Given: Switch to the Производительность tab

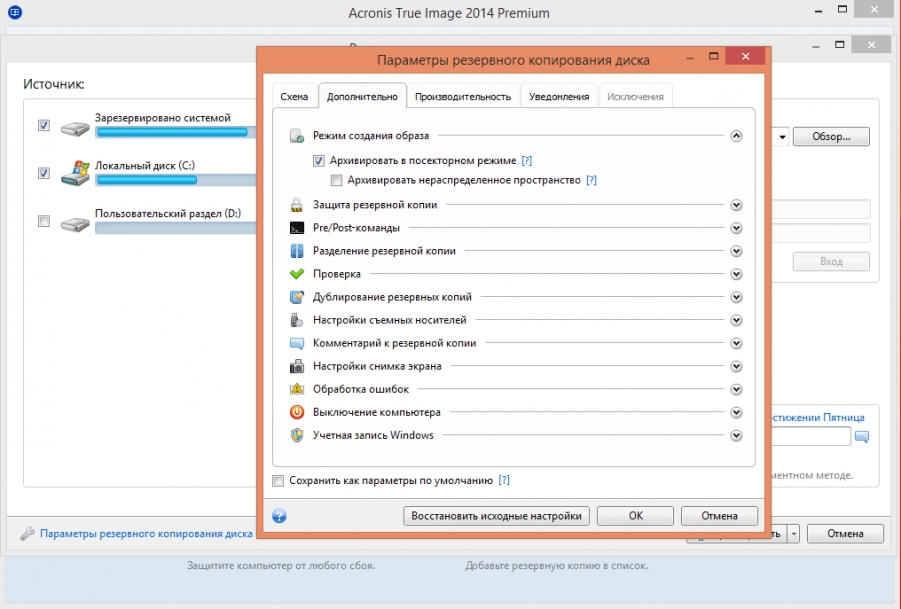Looking at the screenshot, I should (463, 96).
